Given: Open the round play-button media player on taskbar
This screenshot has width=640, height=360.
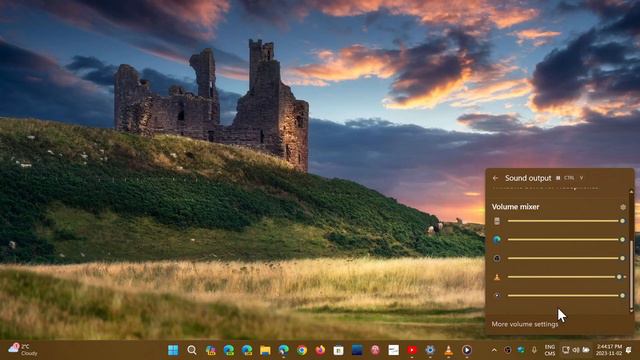Looking at the screenshot, I should click(x=467, y=350).
